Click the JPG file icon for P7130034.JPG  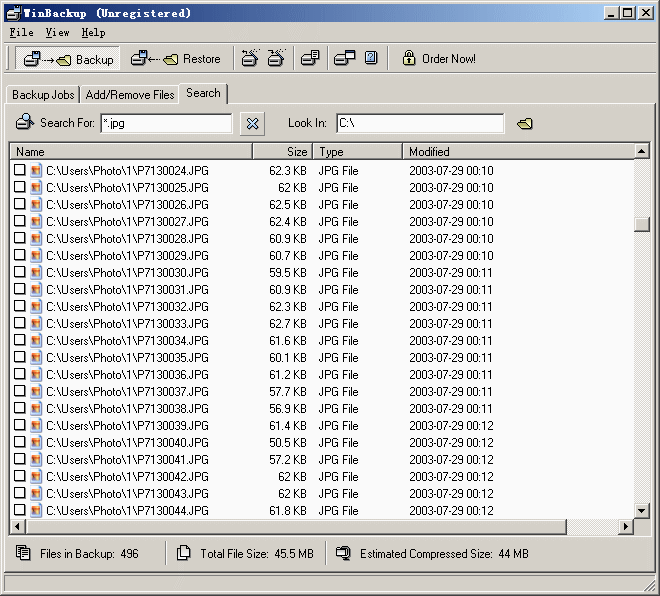tap(36, 340)
